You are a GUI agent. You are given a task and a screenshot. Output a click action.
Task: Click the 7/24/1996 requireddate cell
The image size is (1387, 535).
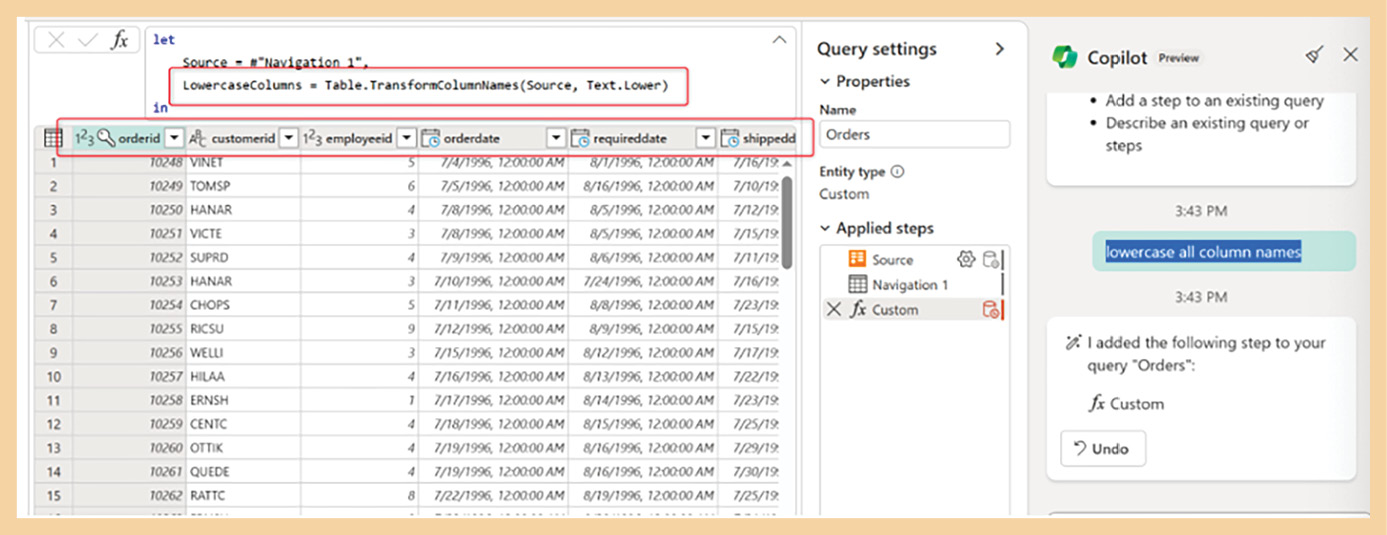tap(642, 281)
